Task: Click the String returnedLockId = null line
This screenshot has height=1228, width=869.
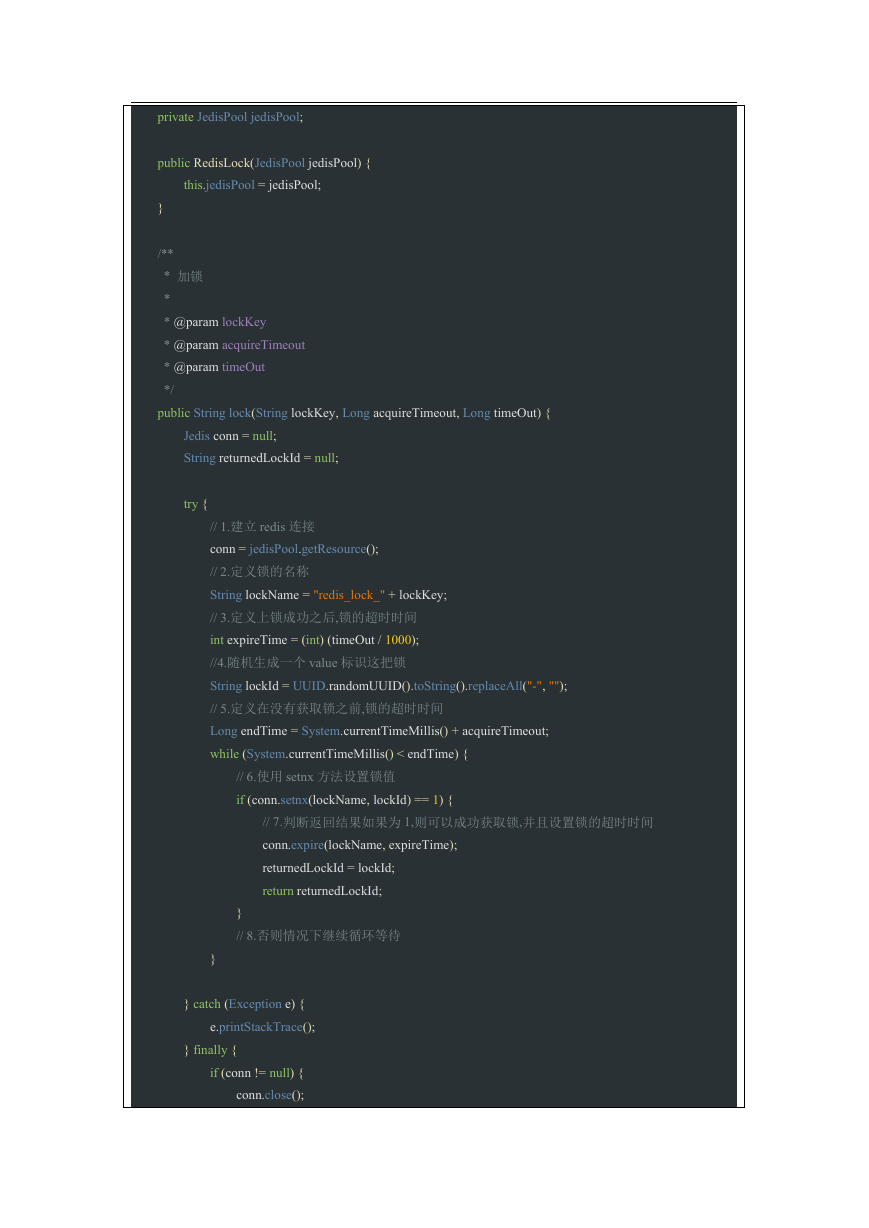Action: point(261,458)
